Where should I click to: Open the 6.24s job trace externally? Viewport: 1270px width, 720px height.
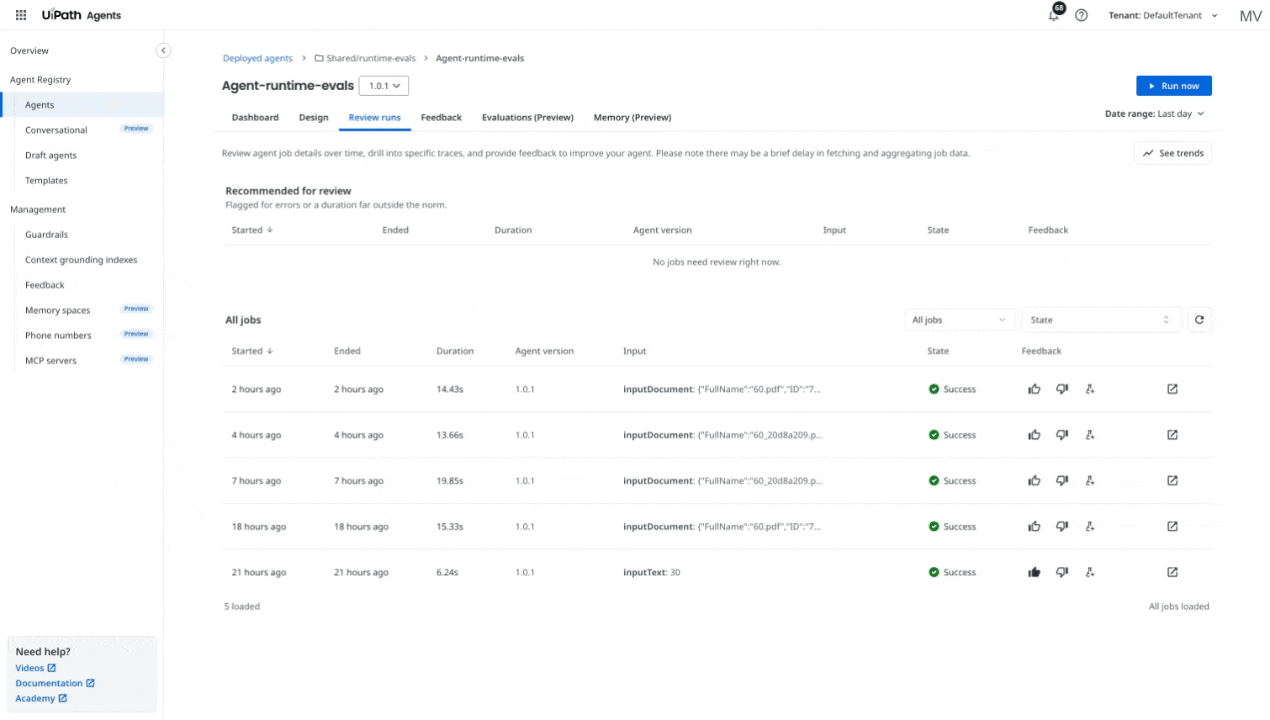pos(1172,572)
